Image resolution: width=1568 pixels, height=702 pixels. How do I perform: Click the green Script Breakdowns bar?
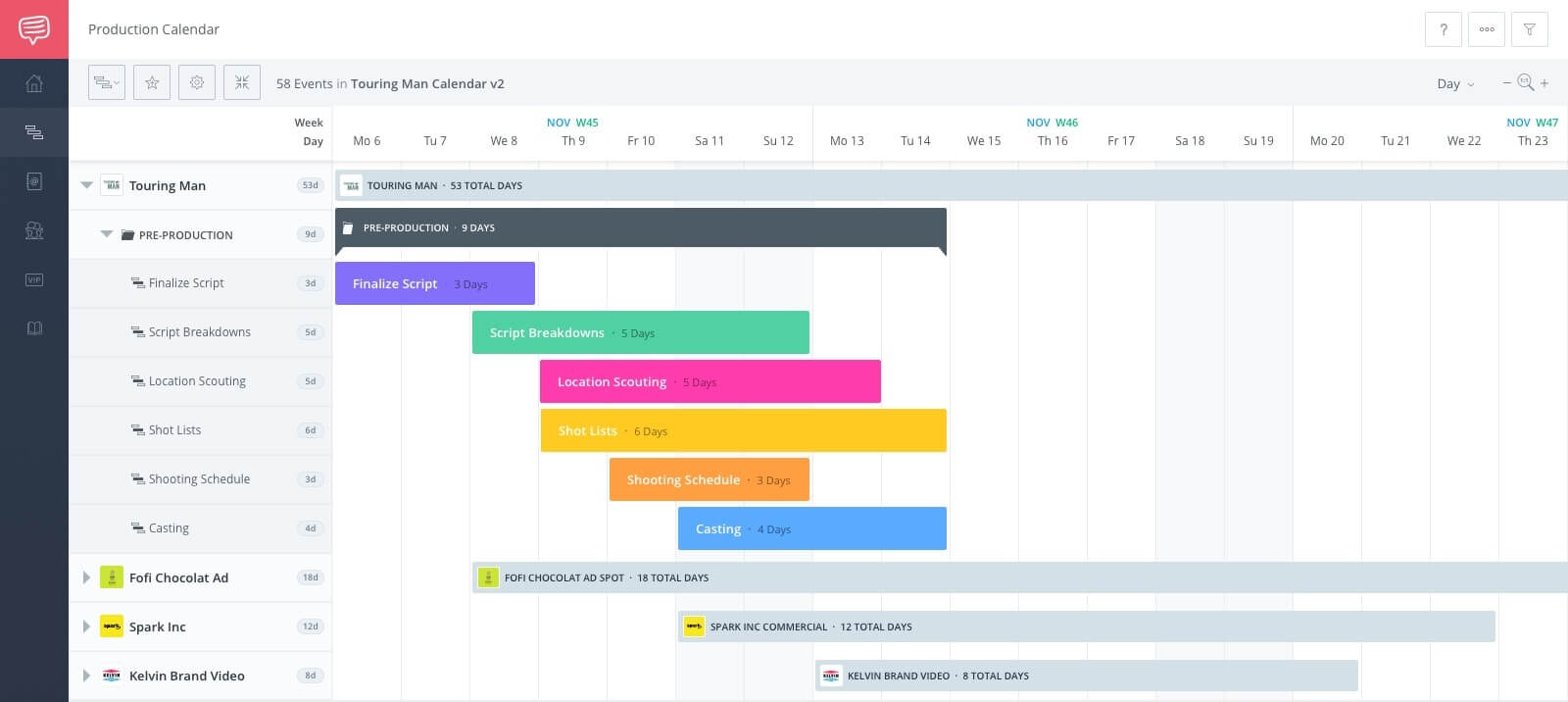(641, 332)
